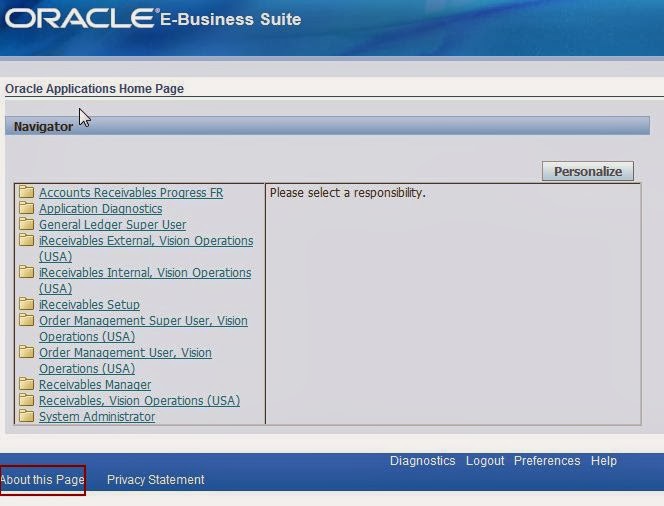Open Receivables, Vision Operations (USA) link
The width and height of the screenshot is (664, 506).
pyautogui.click(x=139, y=401)
